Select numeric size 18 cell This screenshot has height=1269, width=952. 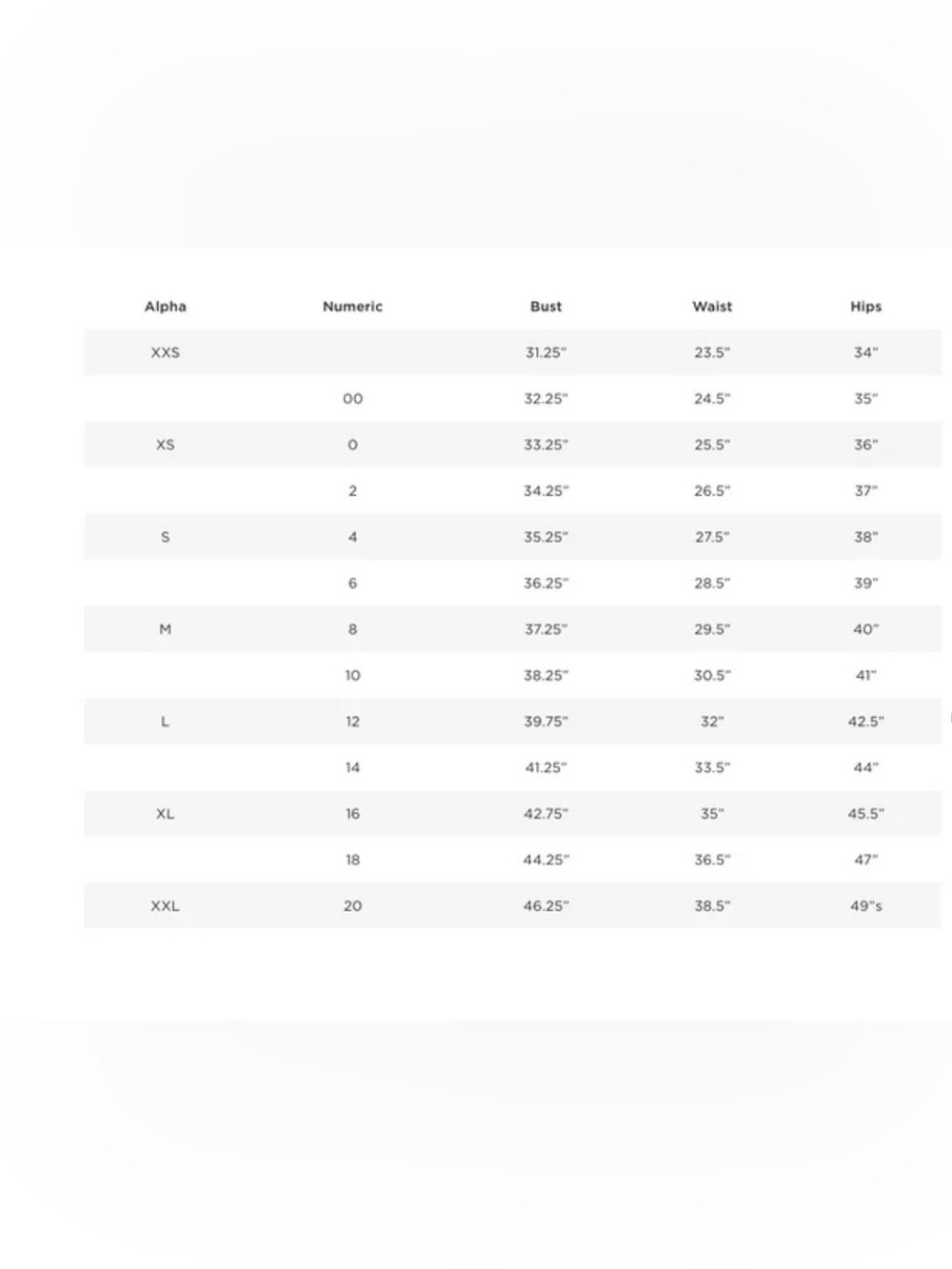[352, 860]
